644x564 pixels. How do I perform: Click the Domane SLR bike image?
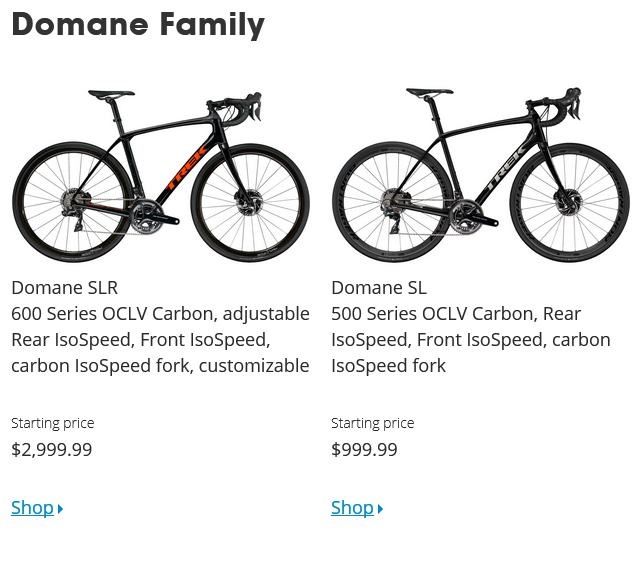tap(160, 175)
